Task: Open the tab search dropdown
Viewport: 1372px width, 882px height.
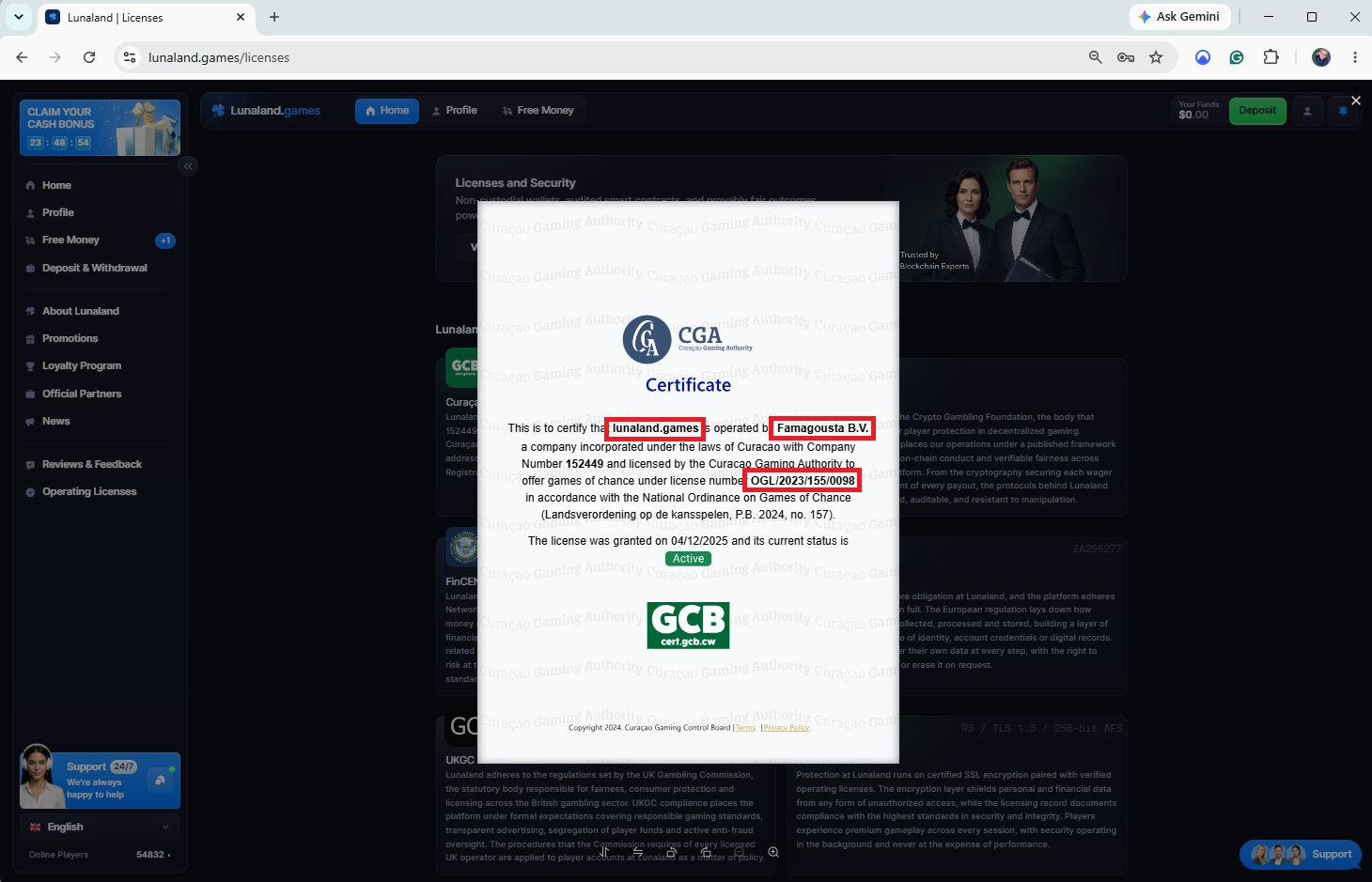Action: 18,17
